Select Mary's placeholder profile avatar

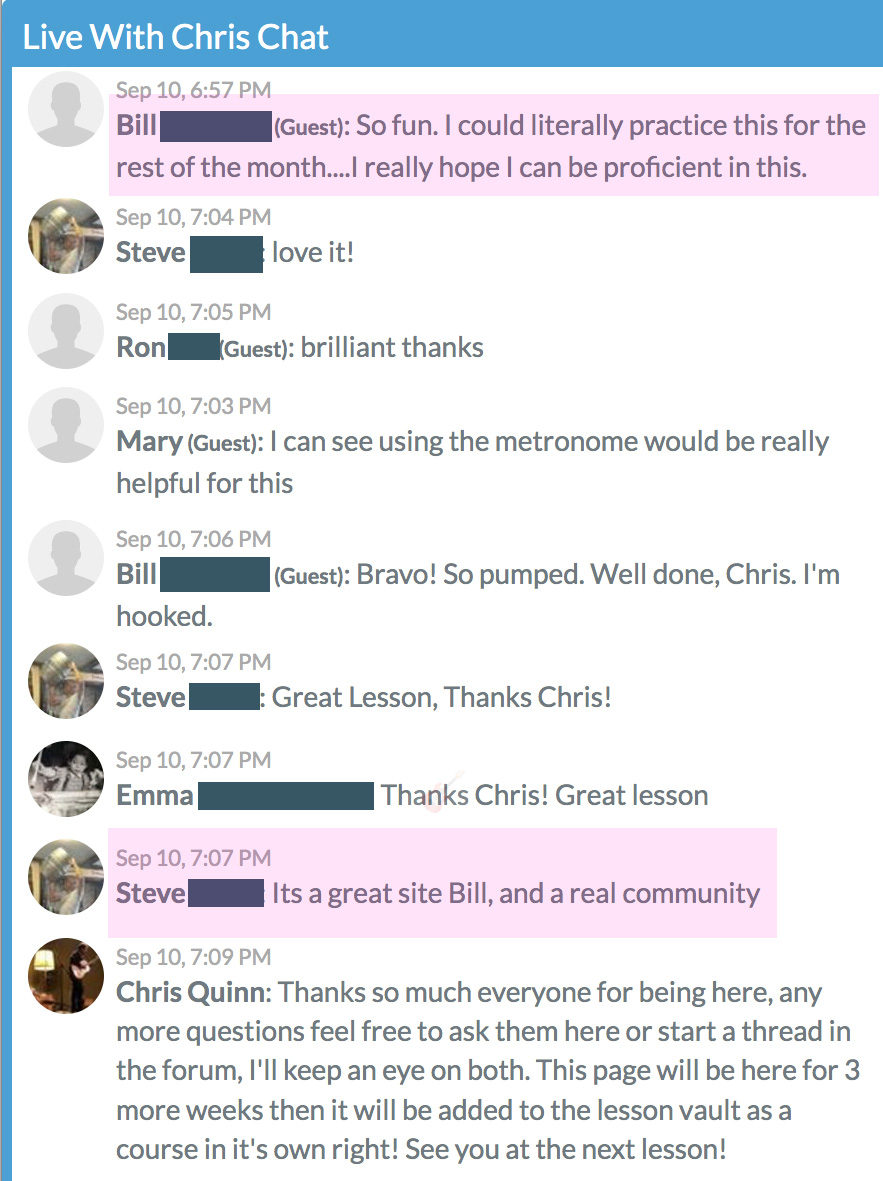click(66, 425)
